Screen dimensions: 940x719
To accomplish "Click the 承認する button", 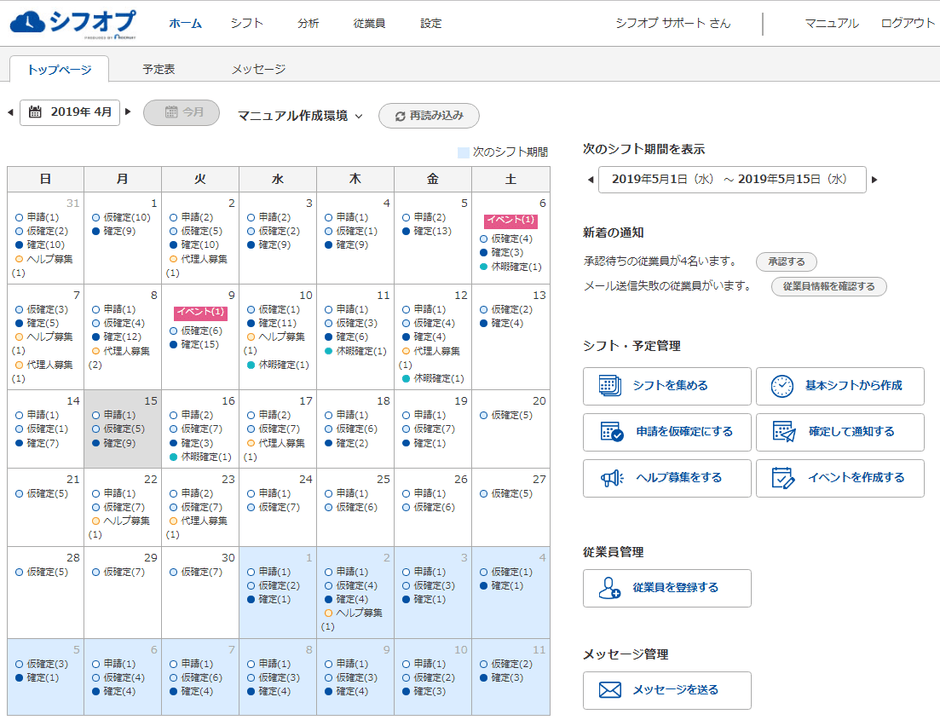I will pyautogui.click(x=785, y=262).
